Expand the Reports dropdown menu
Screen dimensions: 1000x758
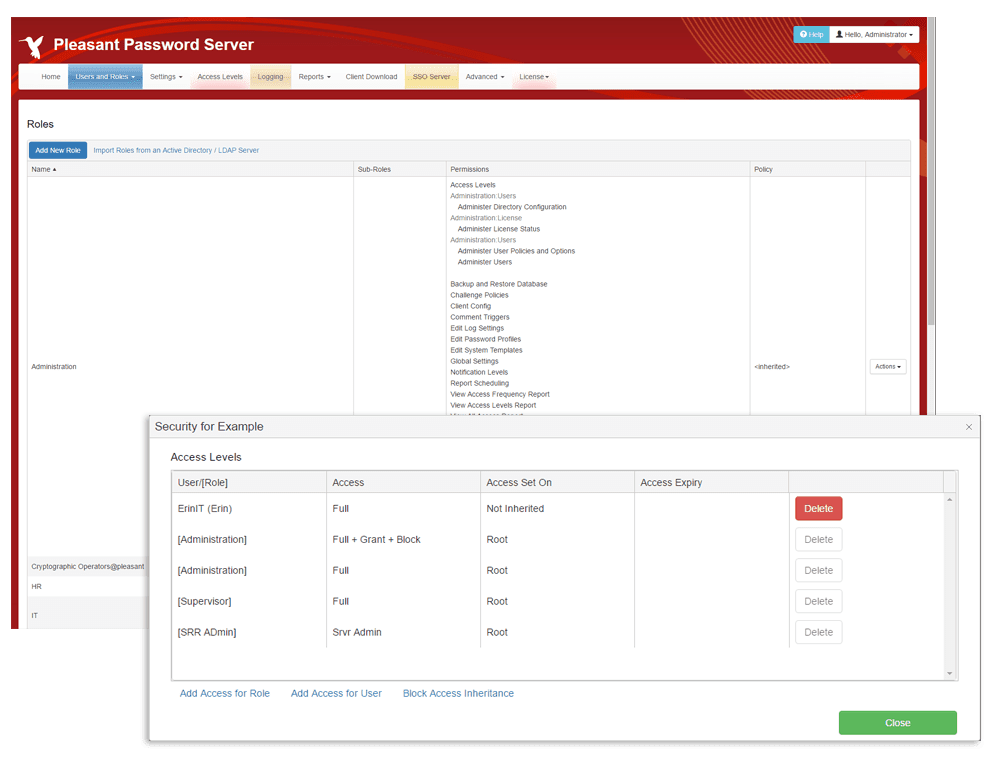click(314, 77)
